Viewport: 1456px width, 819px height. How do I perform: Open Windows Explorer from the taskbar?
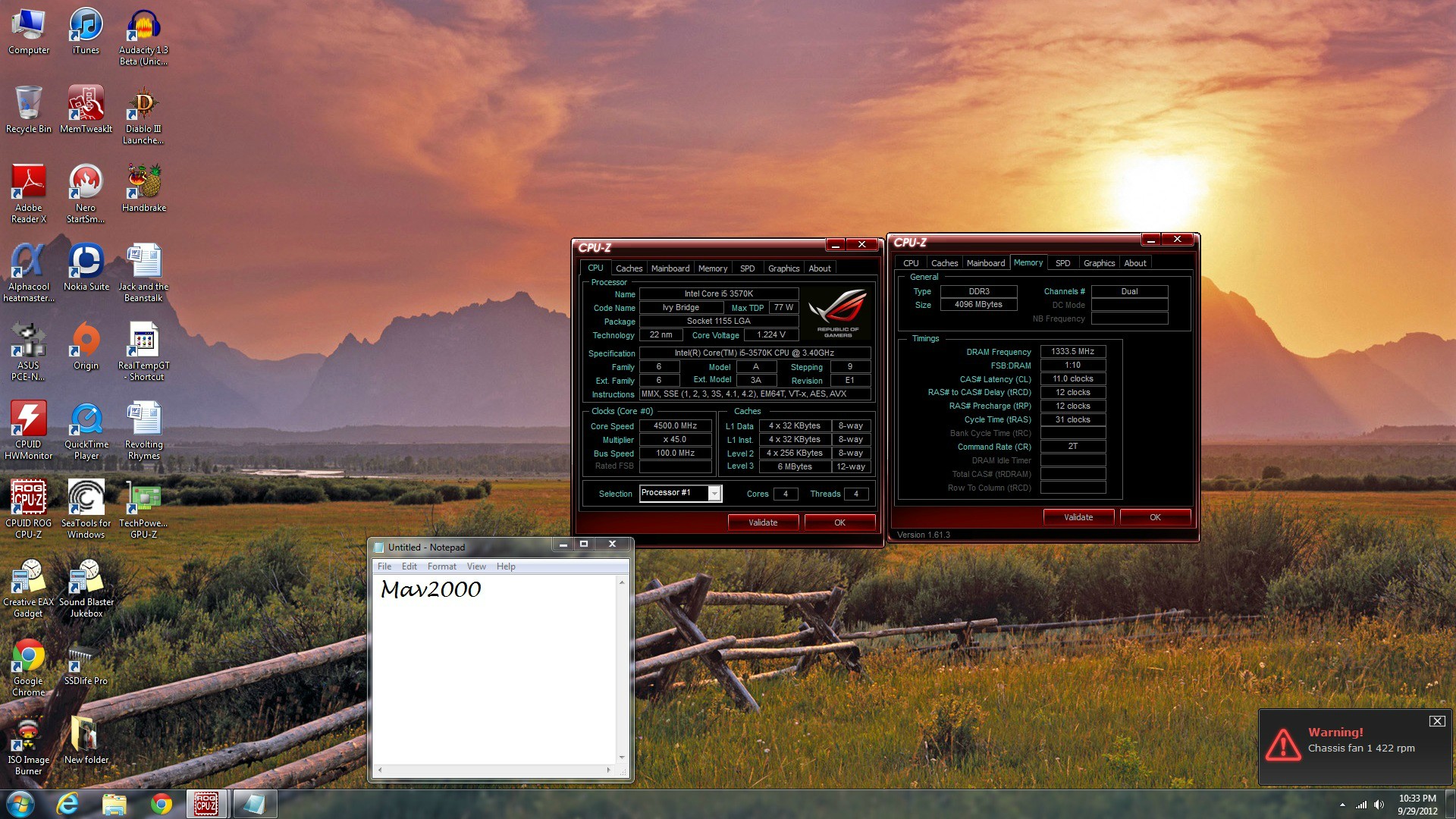click(115, 804)
